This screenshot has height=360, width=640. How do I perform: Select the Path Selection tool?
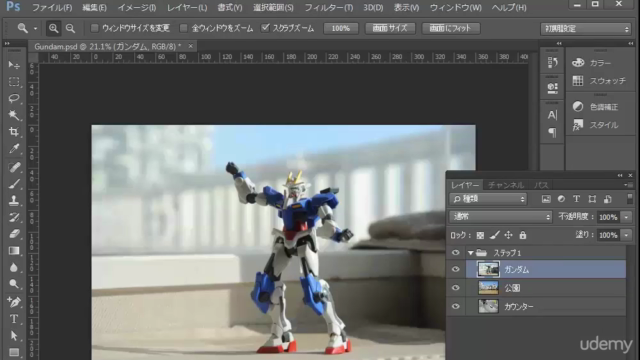(x=14, y=336)
